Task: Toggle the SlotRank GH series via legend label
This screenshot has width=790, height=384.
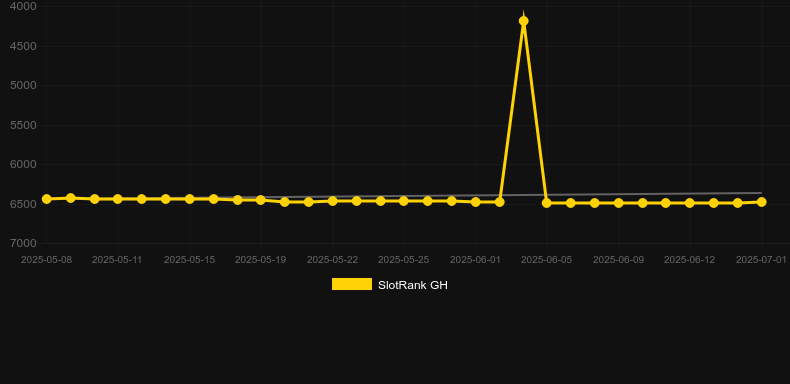Action: coord(413,285)
